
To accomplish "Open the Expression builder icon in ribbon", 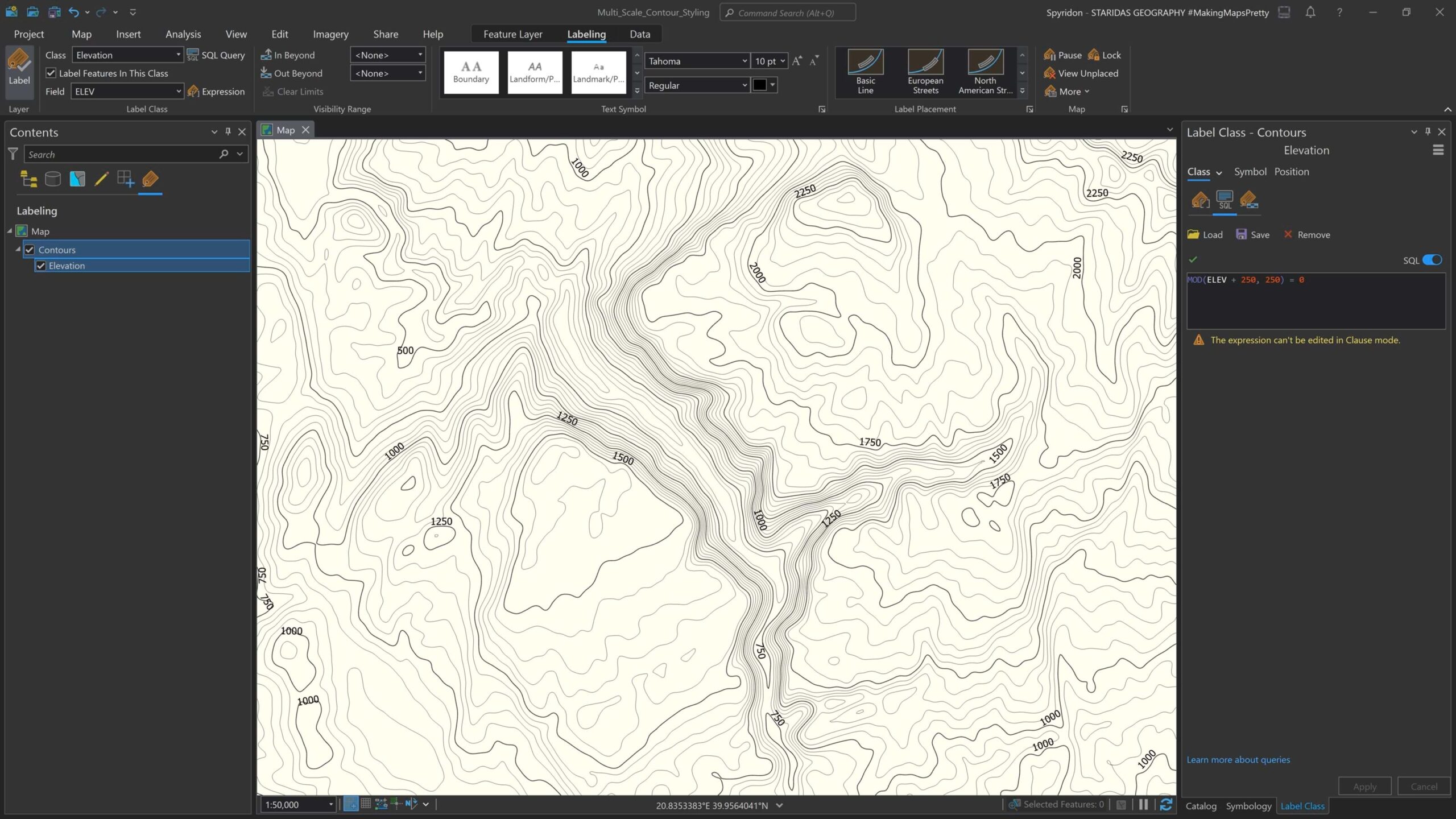I will tap(193, 92).
